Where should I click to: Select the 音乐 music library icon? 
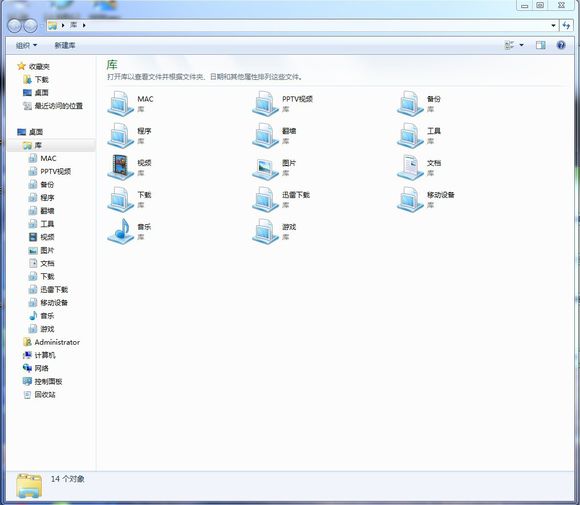pyautogui.click(x=120, y=232)
